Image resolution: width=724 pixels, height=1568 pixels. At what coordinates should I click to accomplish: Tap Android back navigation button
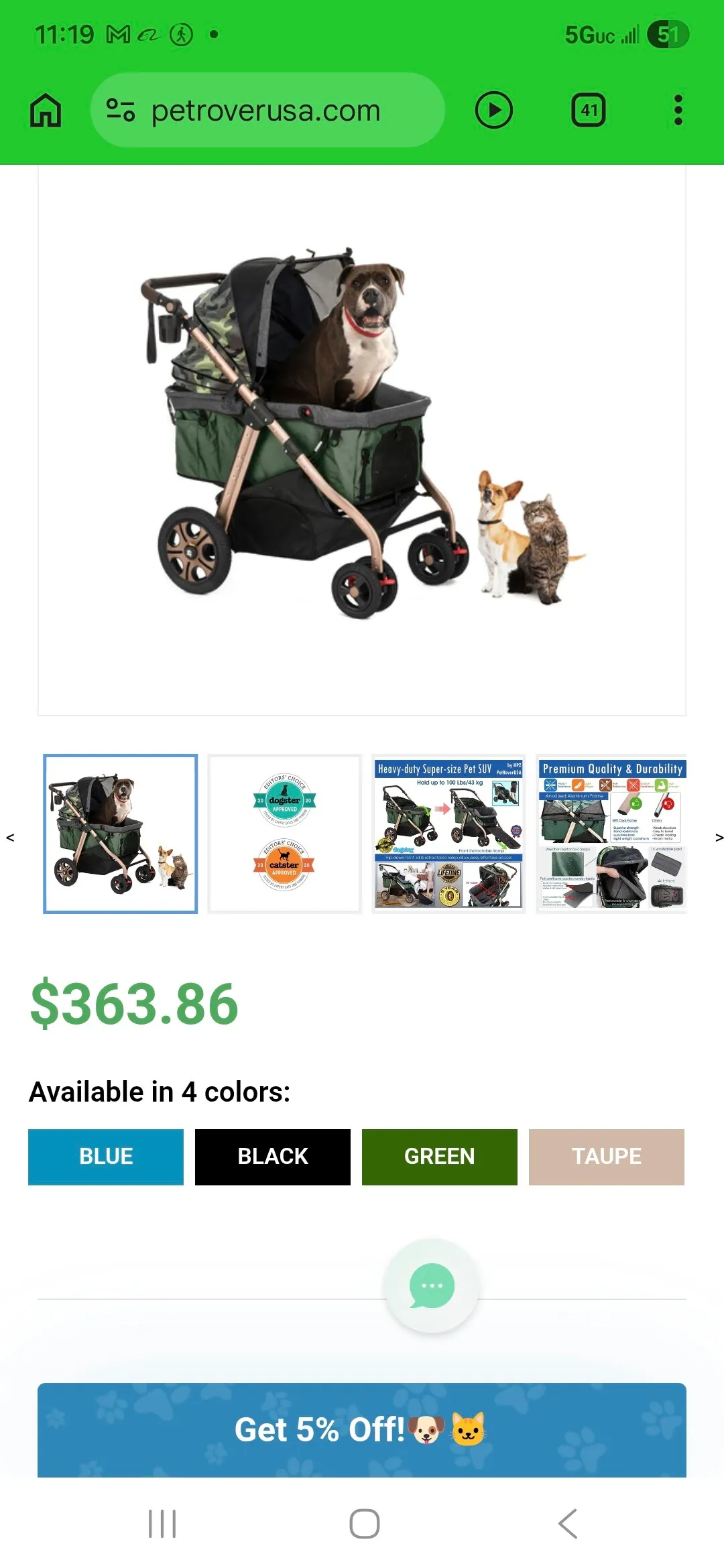click(568, 1524)
